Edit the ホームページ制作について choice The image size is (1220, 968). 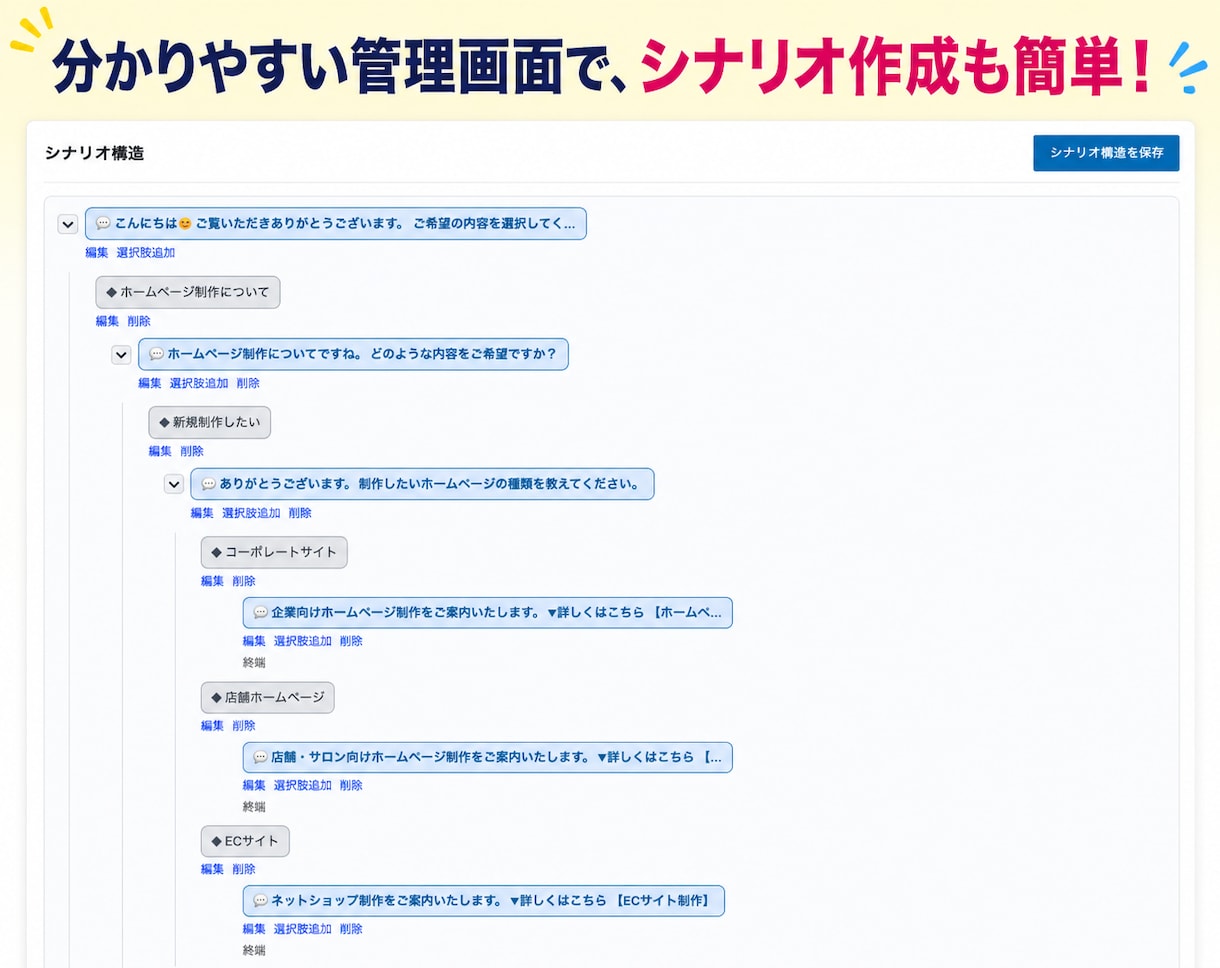(x=108, y=321)
